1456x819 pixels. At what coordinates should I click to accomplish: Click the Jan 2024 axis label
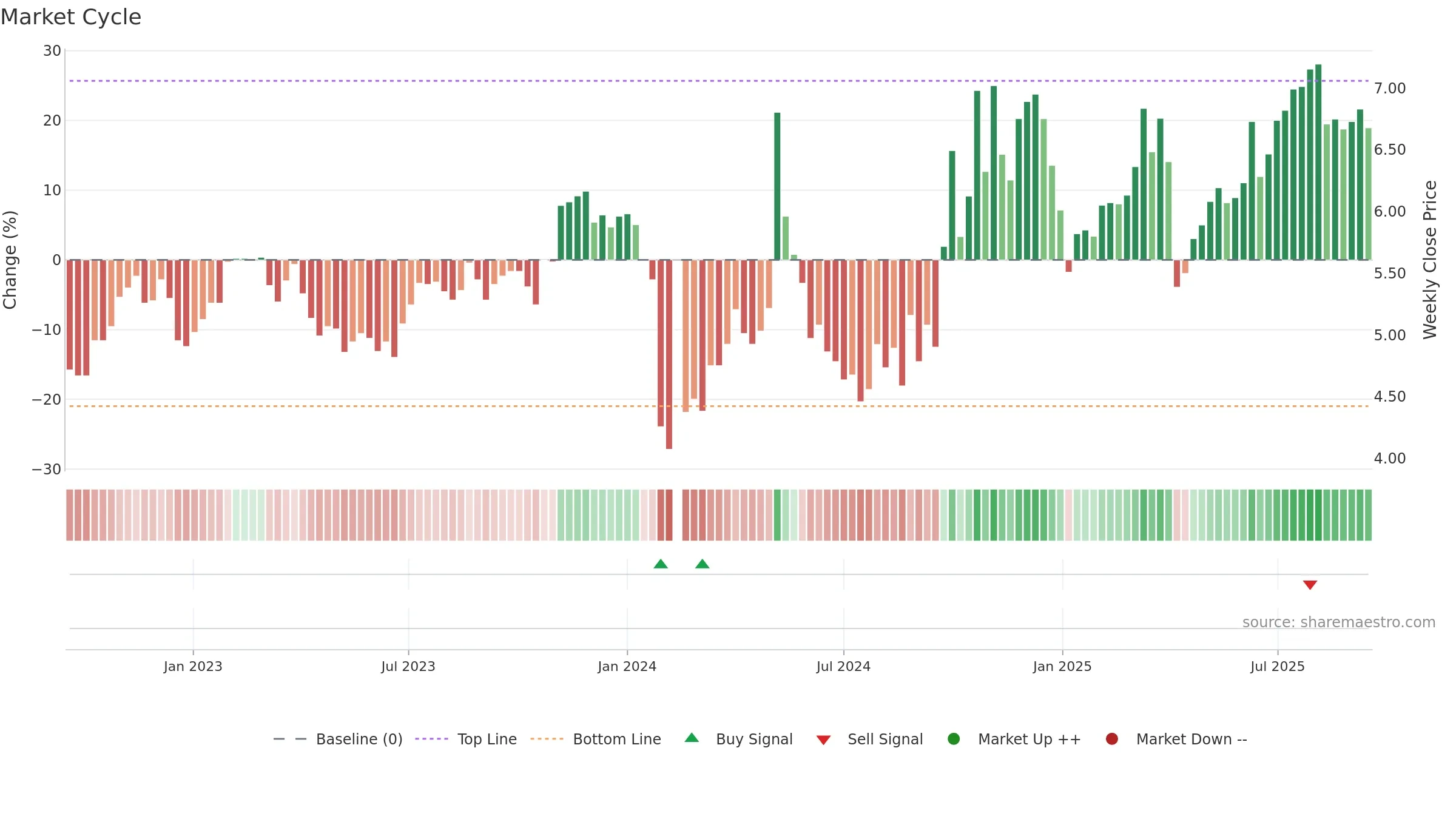(x=627, y=666)
